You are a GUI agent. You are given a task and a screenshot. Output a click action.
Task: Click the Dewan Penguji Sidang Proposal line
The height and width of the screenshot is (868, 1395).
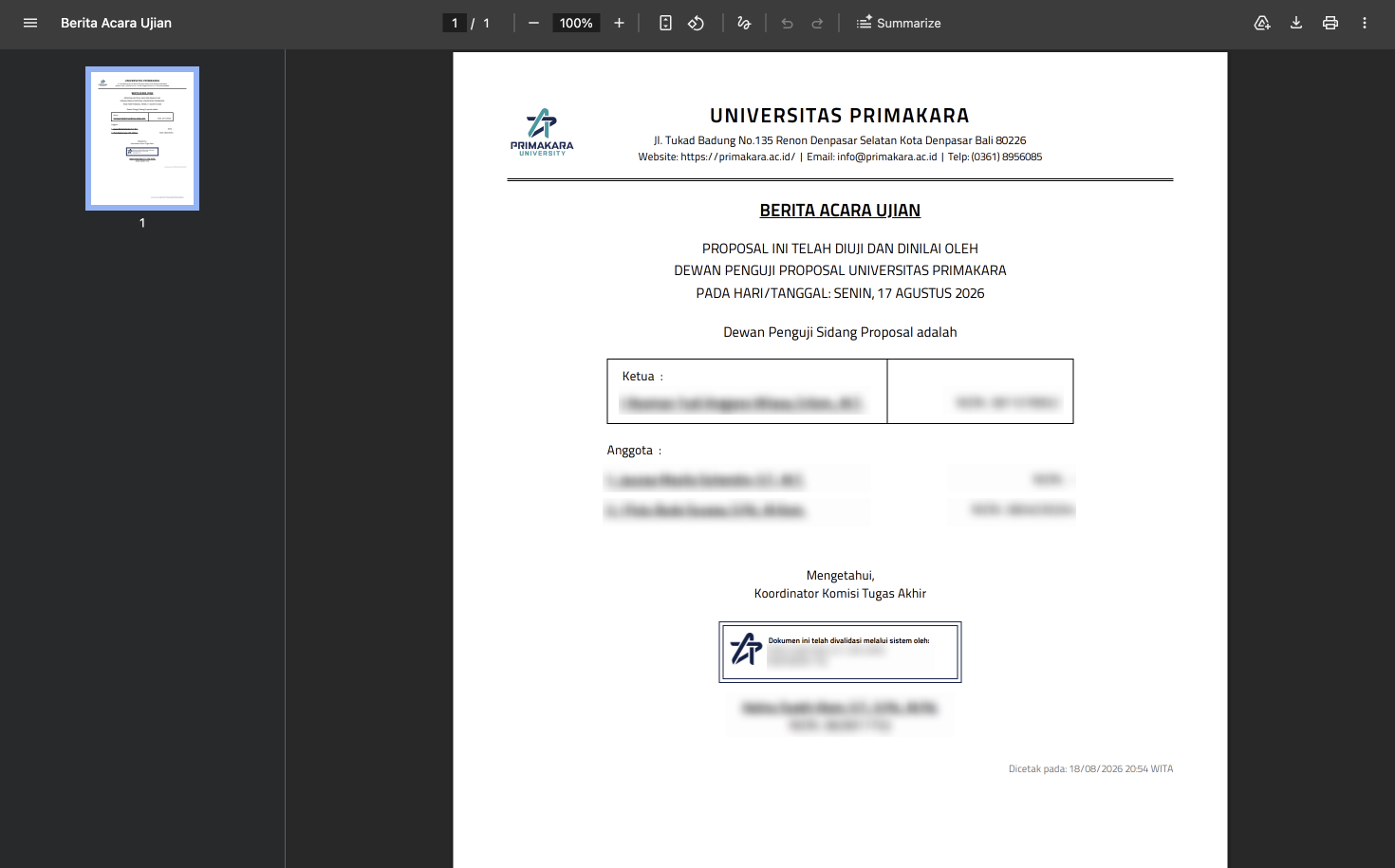(840, 332)
